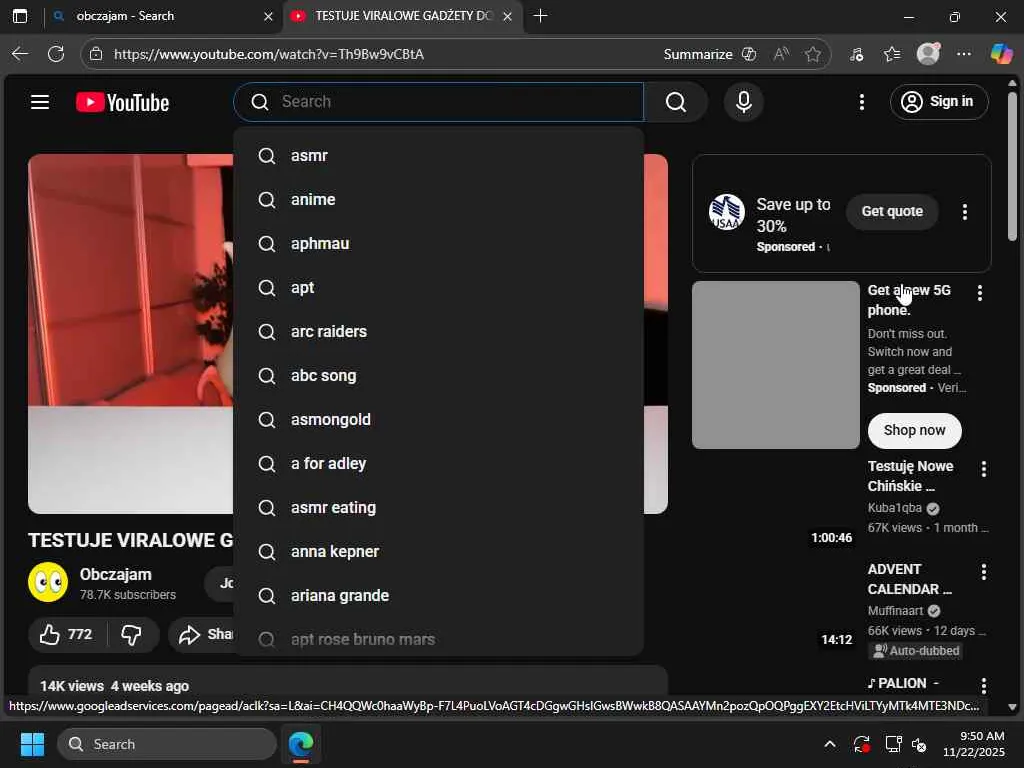
Task: Refresh the page
Action: coord(56,54)
